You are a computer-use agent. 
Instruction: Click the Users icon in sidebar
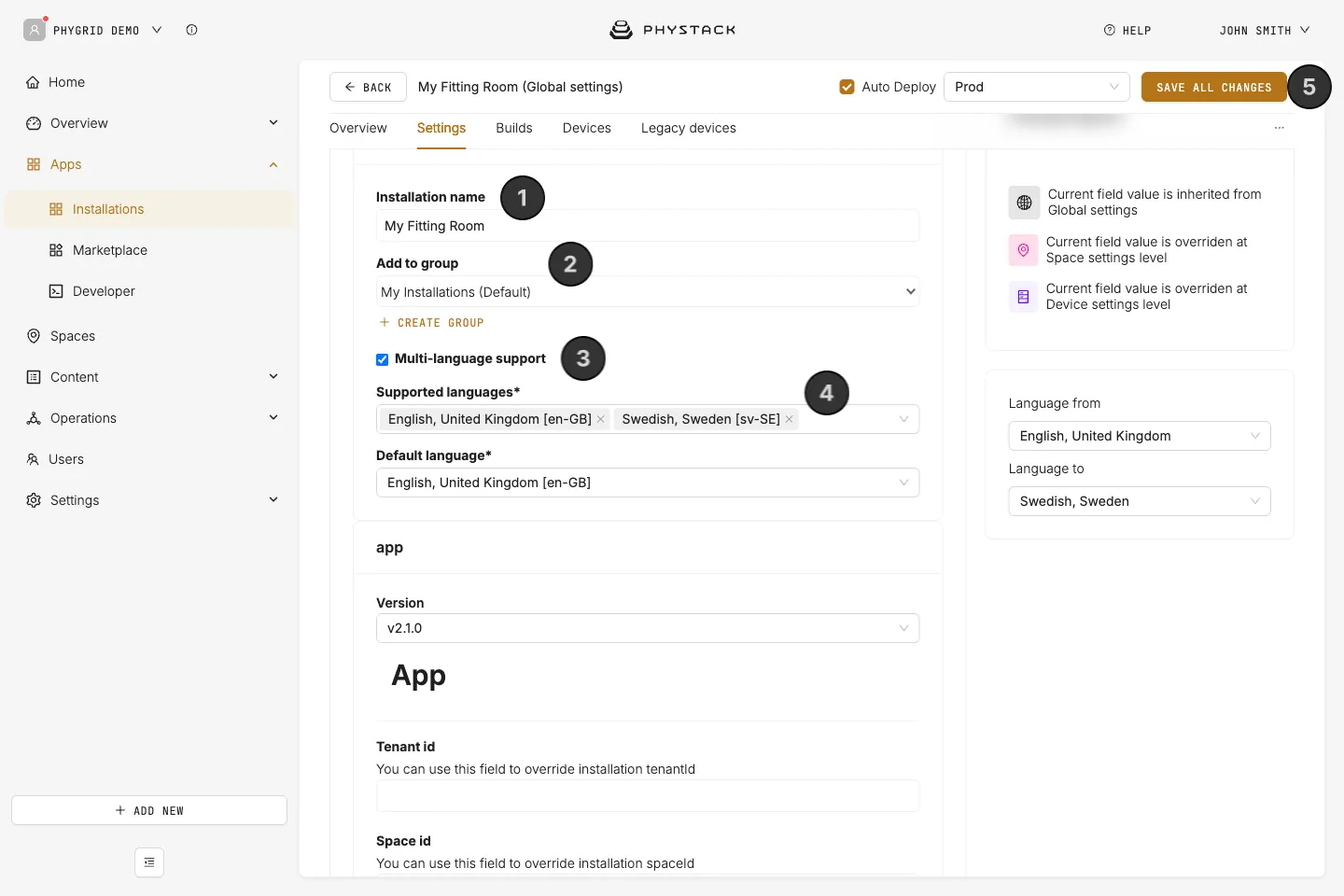tap(33, 459)
